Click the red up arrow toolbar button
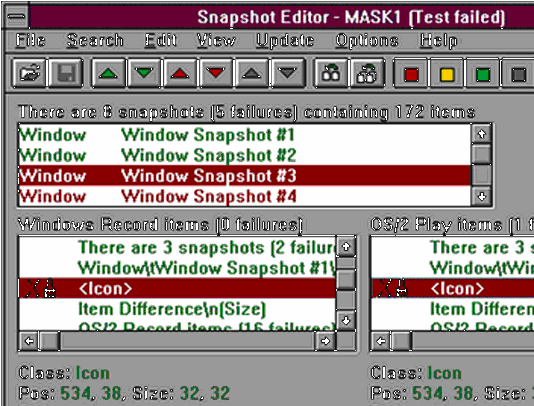 tap(180, 74)
